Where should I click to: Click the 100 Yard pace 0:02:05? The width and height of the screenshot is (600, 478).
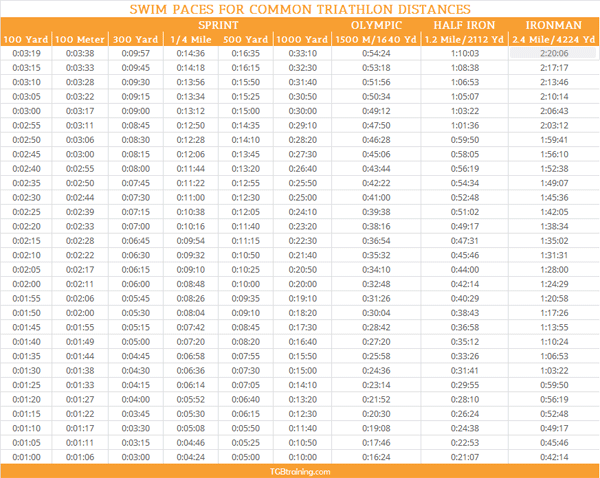[x=26, y=269]
